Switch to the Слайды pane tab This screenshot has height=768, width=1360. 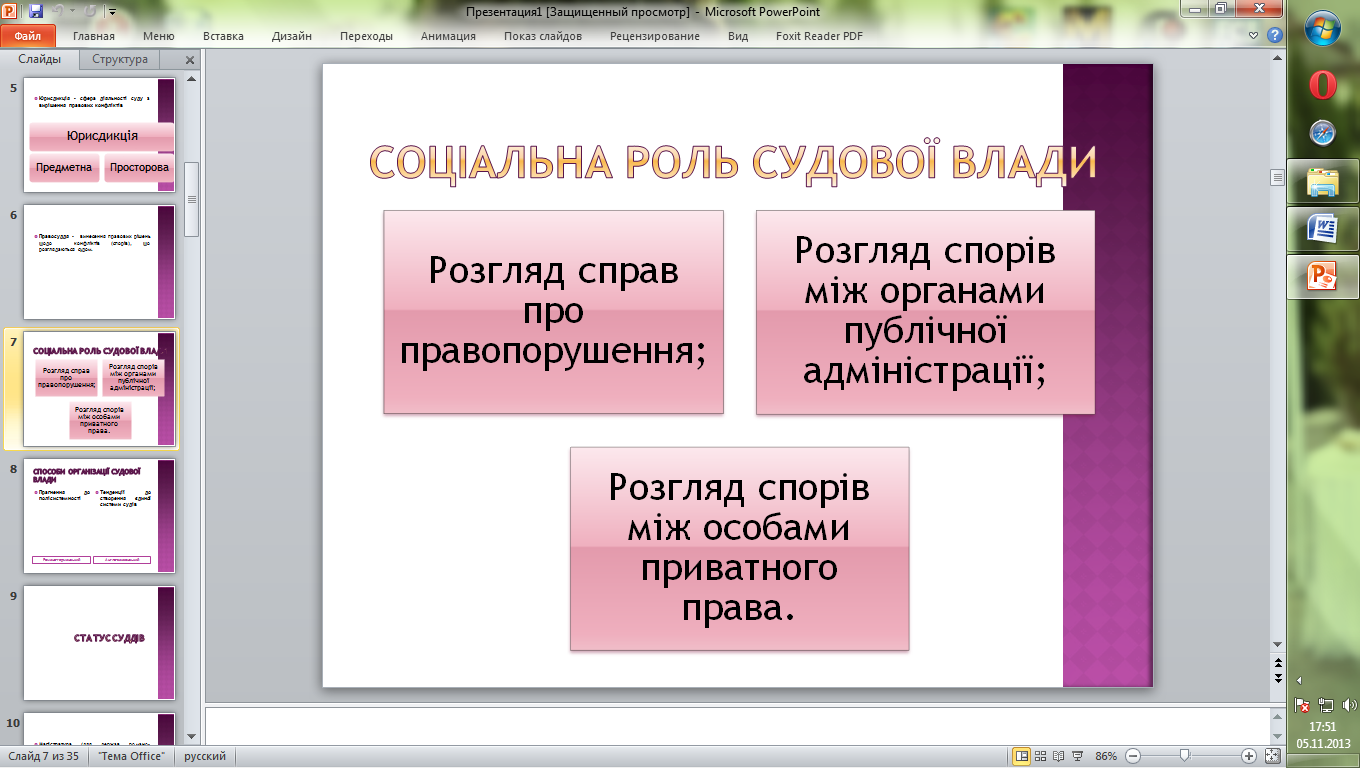(x=40, y=59)
